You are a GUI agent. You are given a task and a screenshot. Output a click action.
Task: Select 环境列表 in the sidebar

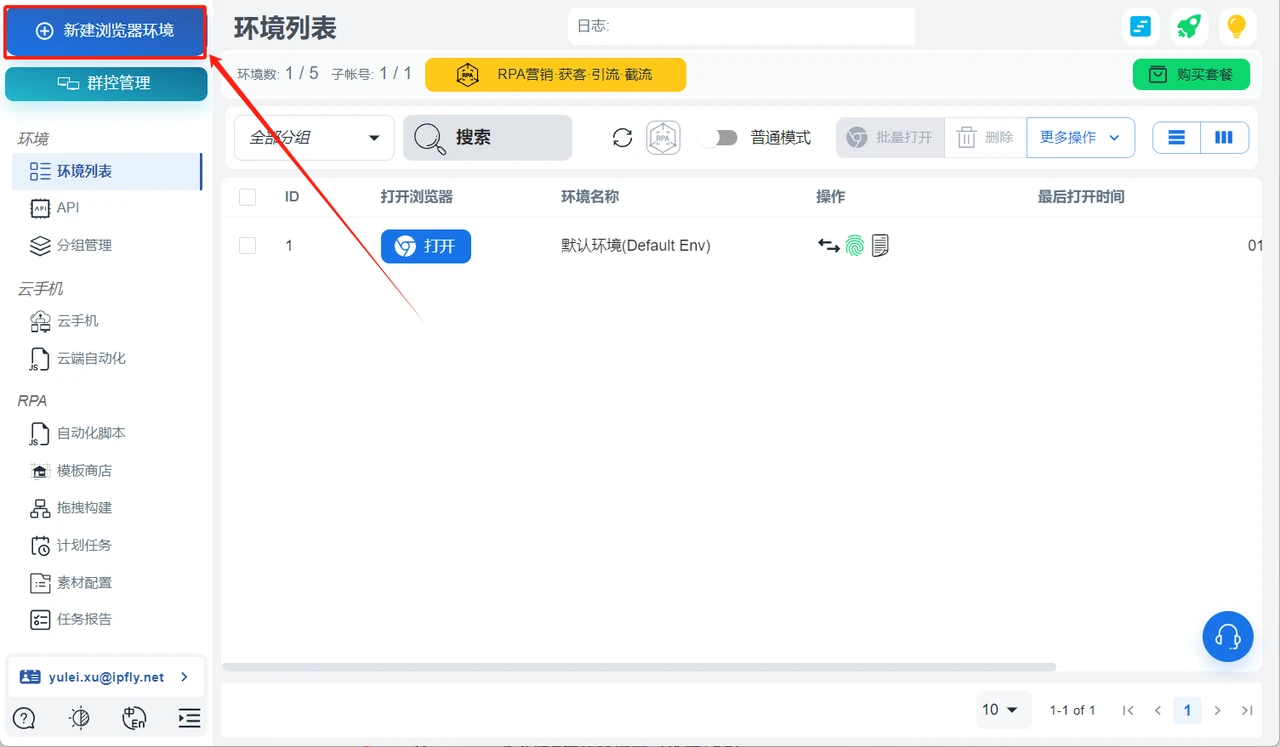pos(107,171)
